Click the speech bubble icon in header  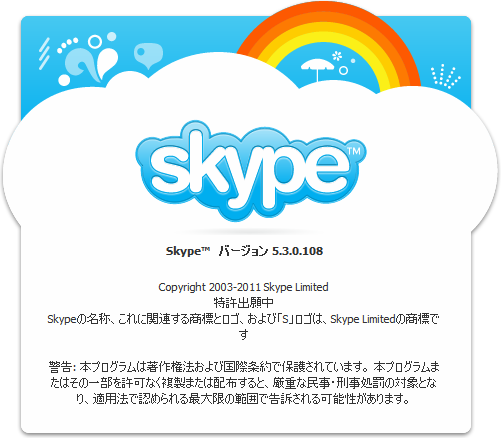point(148,55)
